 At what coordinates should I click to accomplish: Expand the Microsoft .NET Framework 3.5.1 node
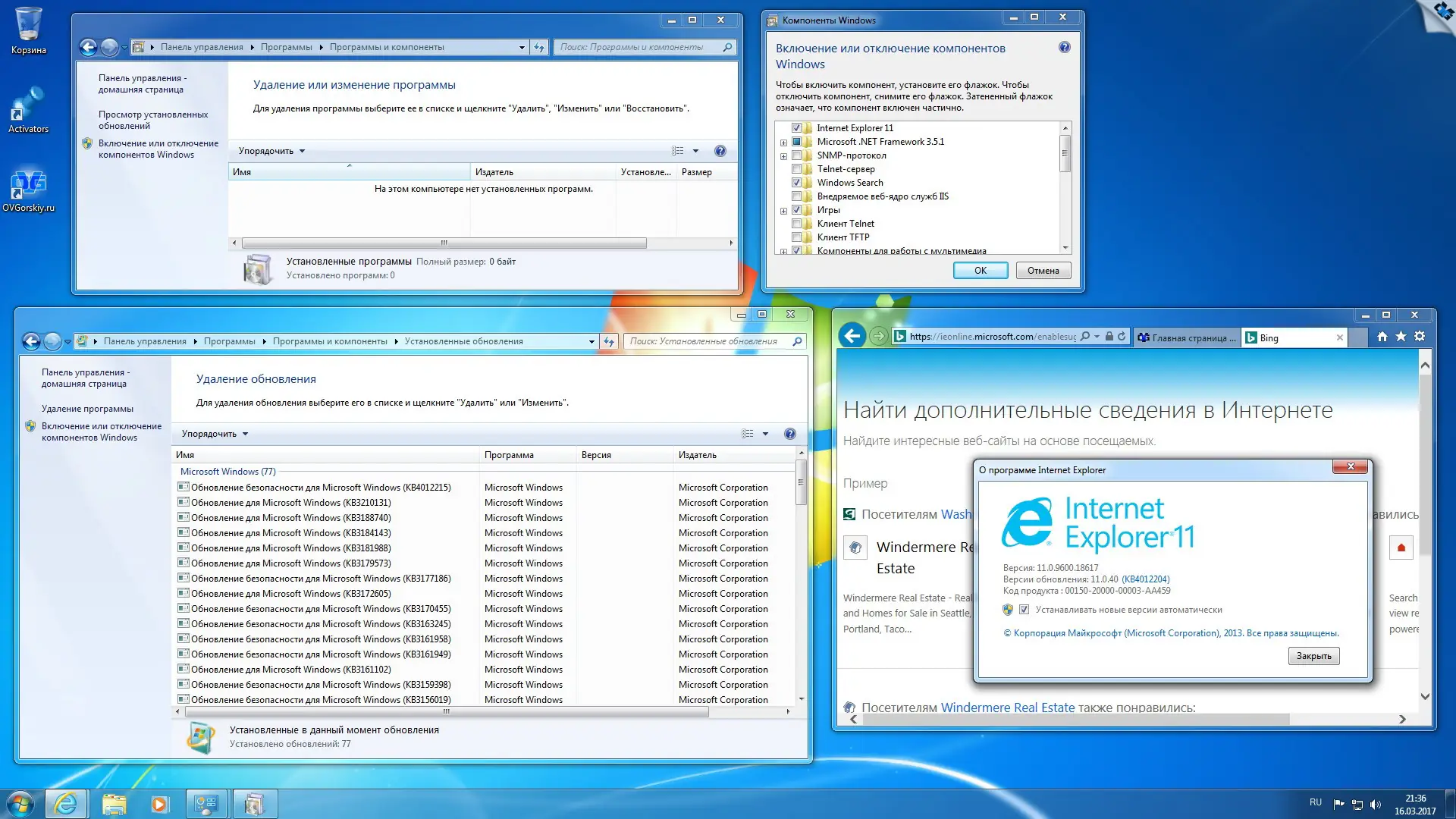tap(783, 143)
